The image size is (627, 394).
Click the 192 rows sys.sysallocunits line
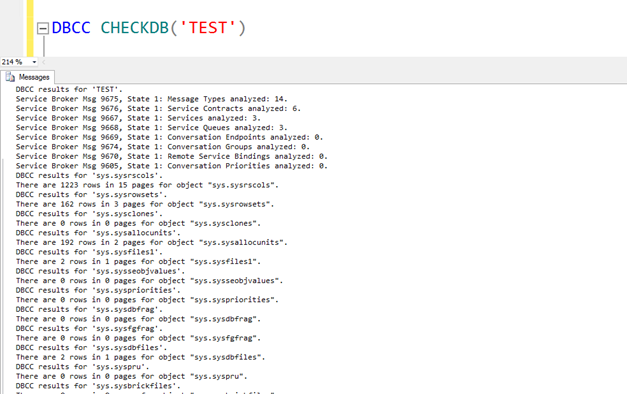[x=152, y=242]
